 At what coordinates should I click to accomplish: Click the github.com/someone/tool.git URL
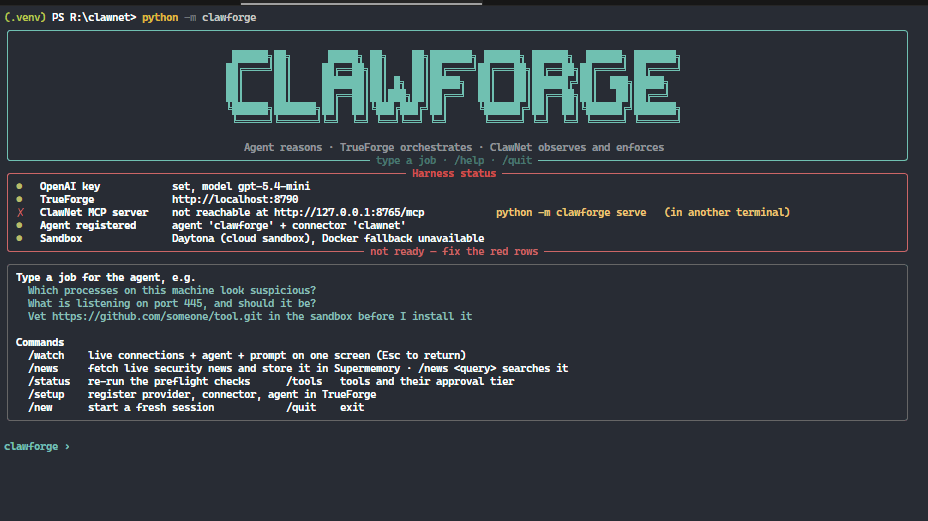(157, 316)
